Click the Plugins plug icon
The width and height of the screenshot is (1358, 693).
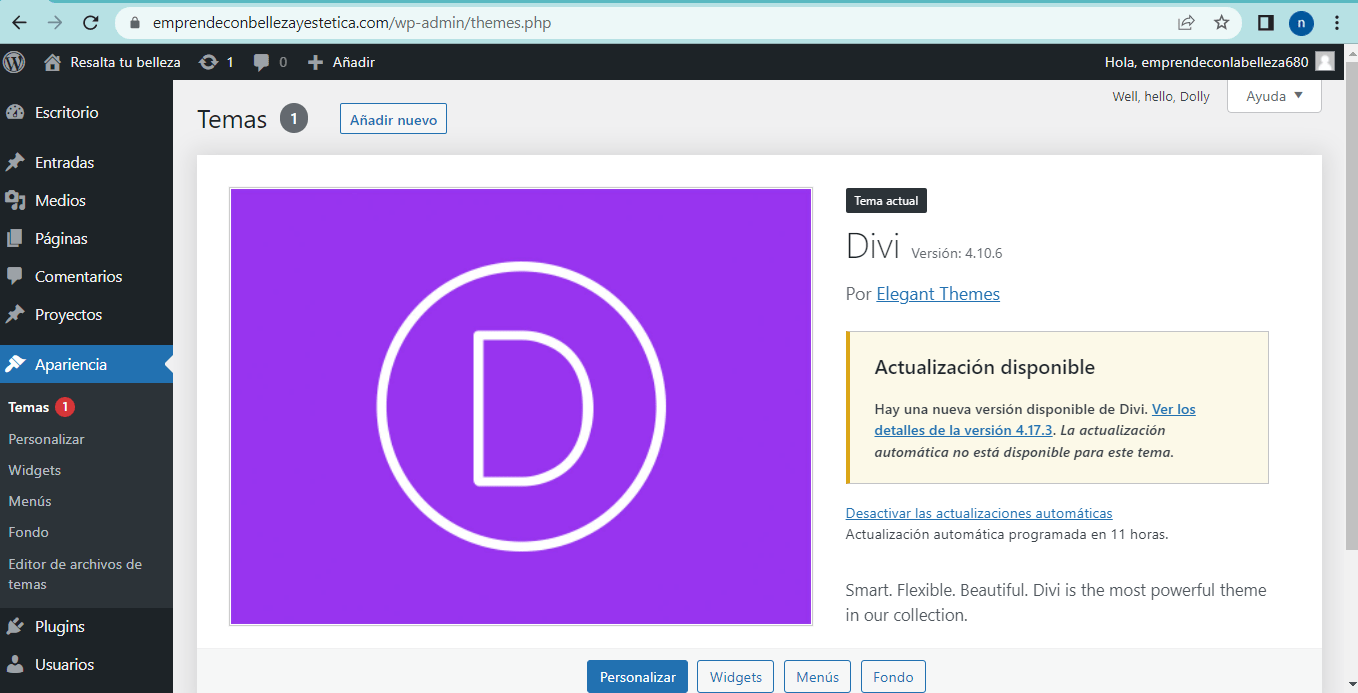tap(15, 626)
